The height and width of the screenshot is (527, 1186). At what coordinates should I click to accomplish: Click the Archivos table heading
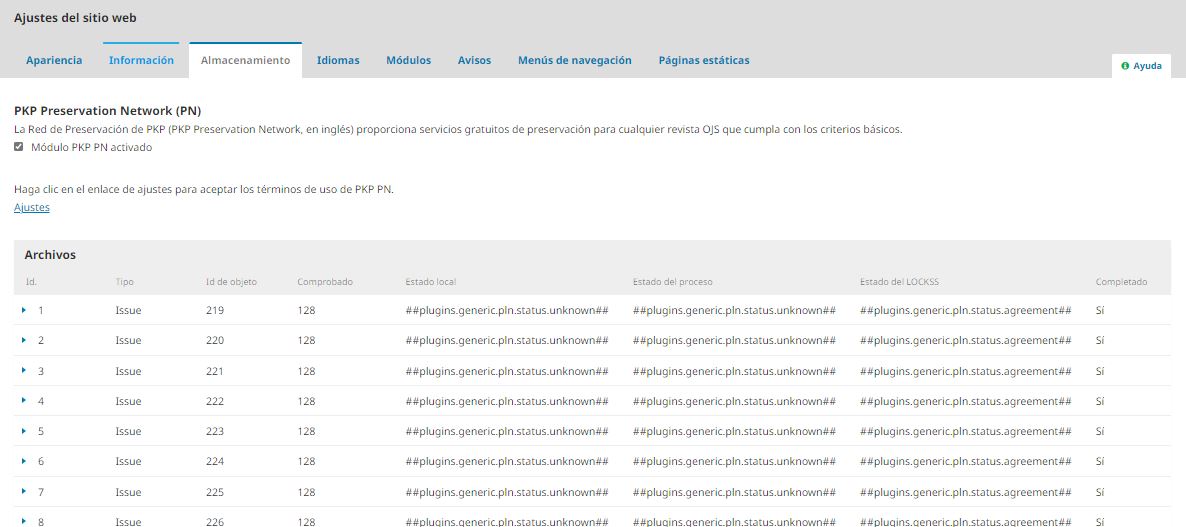(x=50, y=255)
